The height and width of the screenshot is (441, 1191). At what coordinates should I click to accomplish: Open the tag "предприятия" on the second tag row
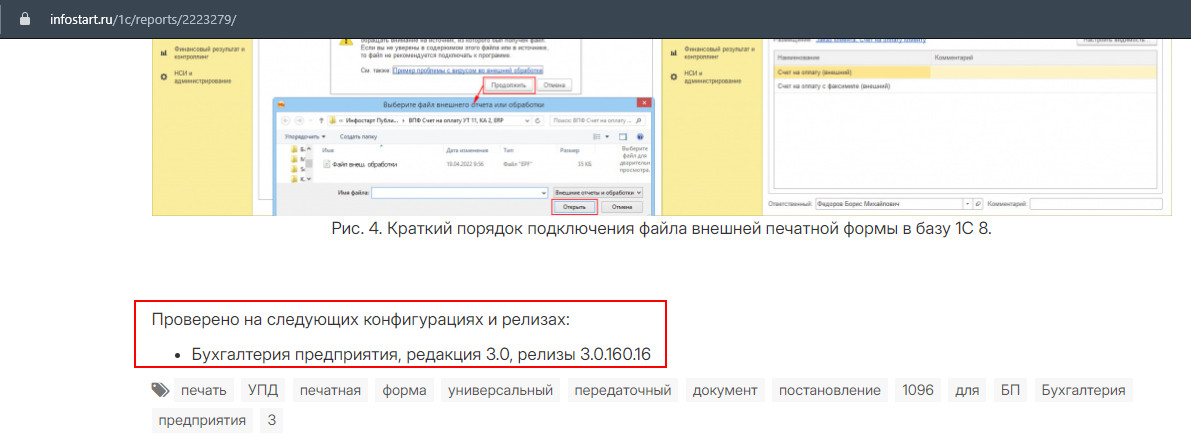pos(202,421)
